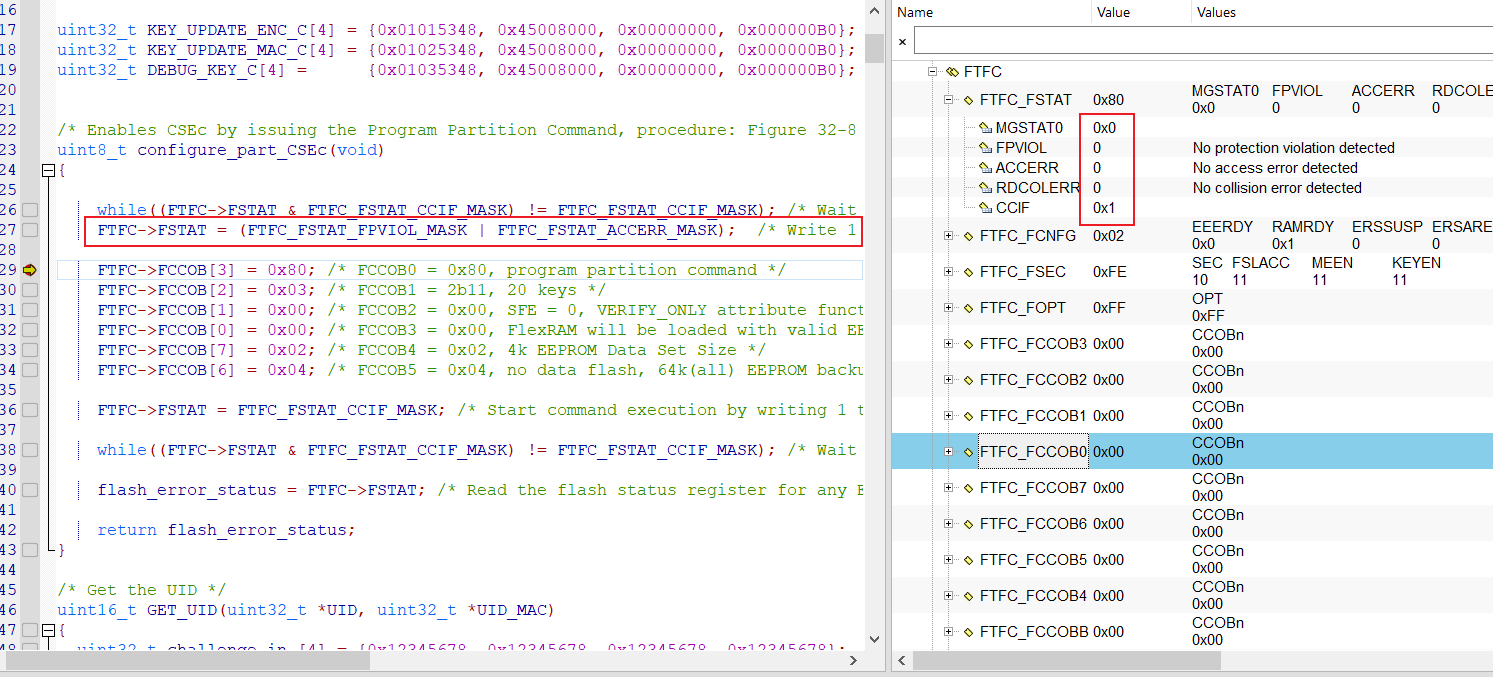This screenshot has height=677, width=1493.
Task: Select the FTFC_FCCOB0 register row name
Action: coord(1033,452)
